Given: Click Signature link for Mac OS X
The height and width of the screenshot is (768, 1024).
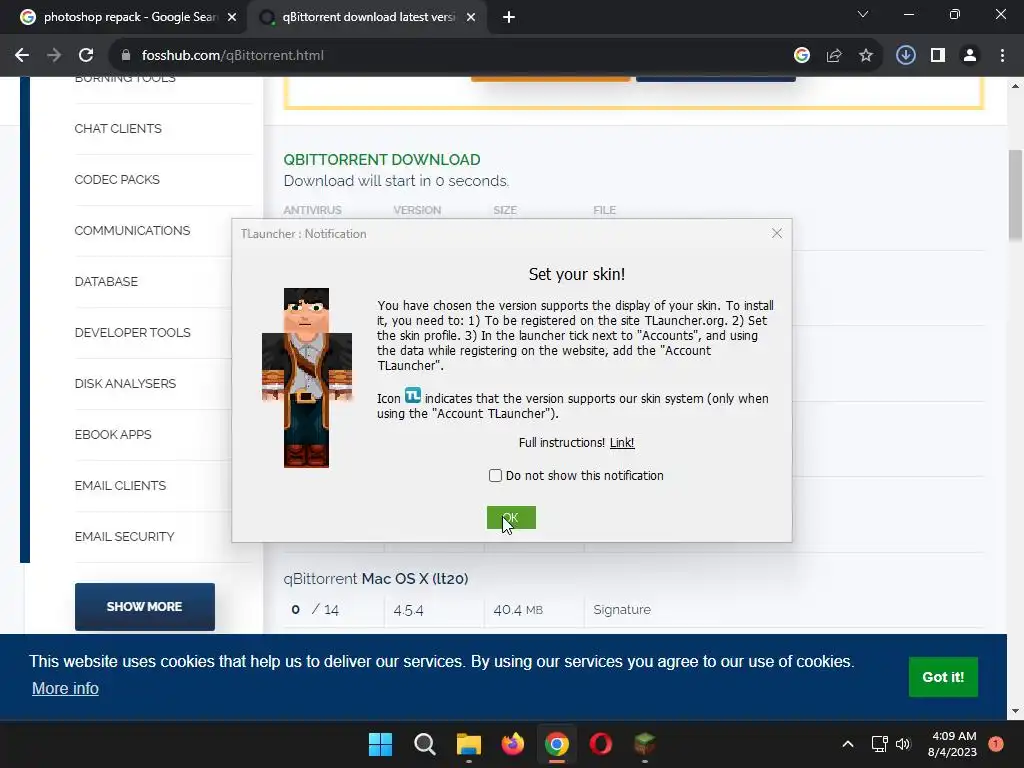Looking at the screenshot, I should (x=622, y=609).
